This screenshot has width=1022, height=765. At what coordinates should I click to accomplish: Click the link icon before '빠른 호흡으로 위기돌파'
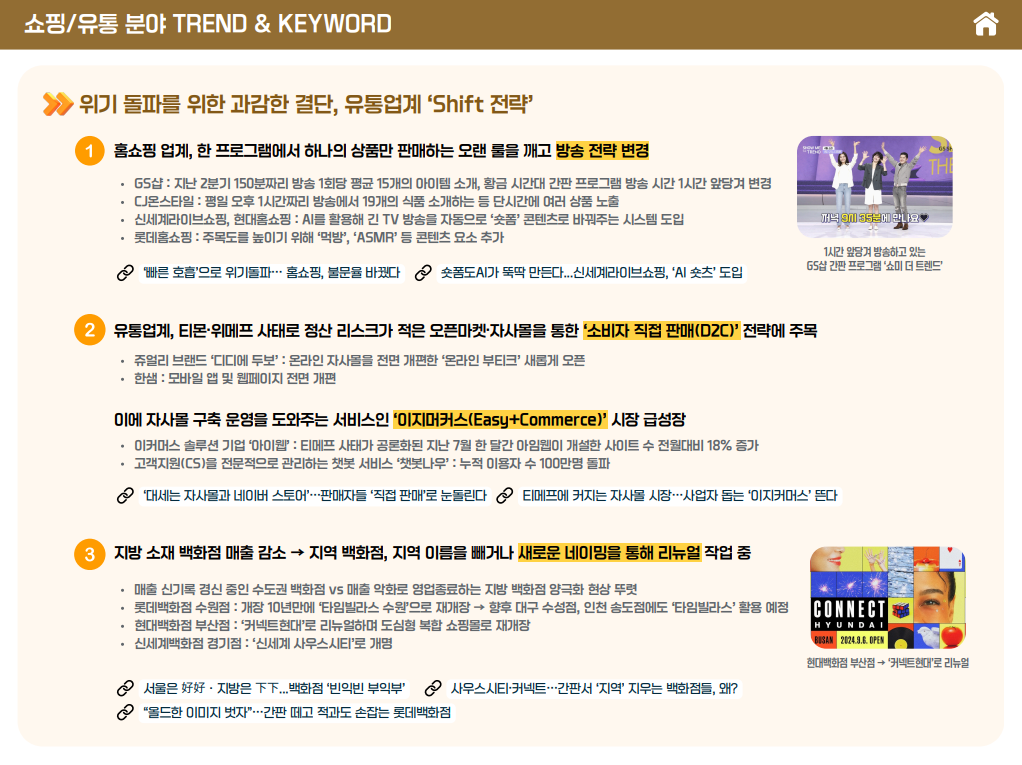click(x=125, y=272)
